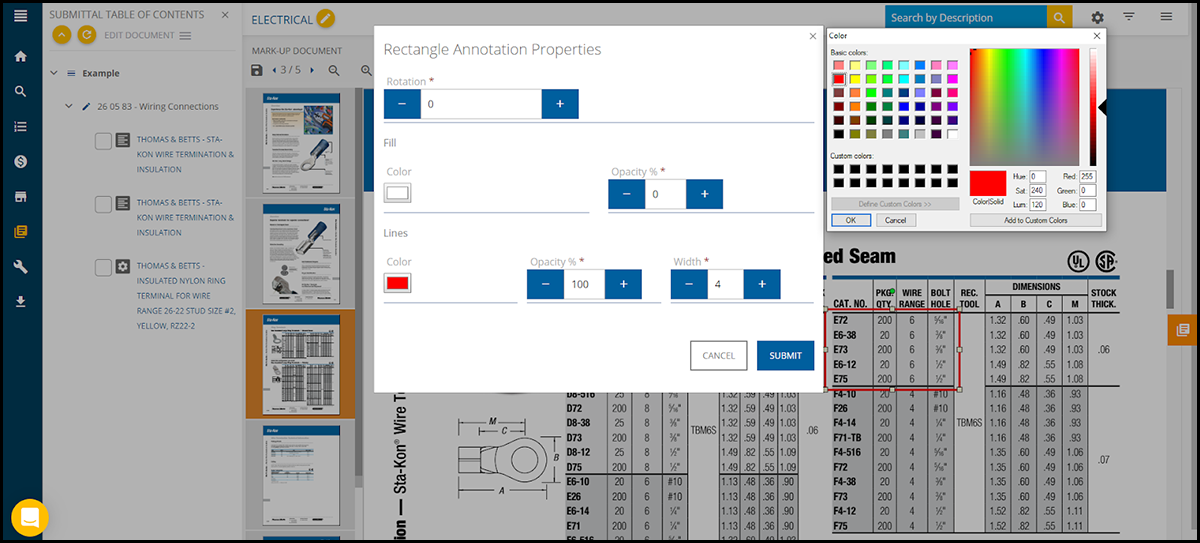Open the sidebar dollar-sign pricing icon
The height and width of the screenshot is (543, 1200).
(x=20, y=161)
